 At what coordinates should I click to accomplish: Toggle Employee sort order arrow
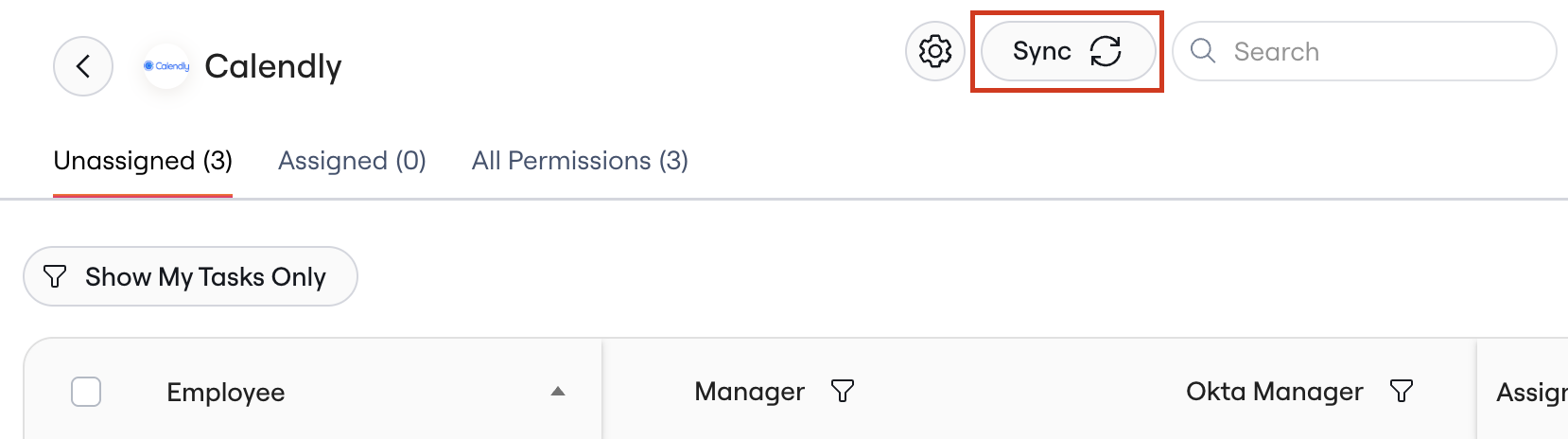(558, 391)
